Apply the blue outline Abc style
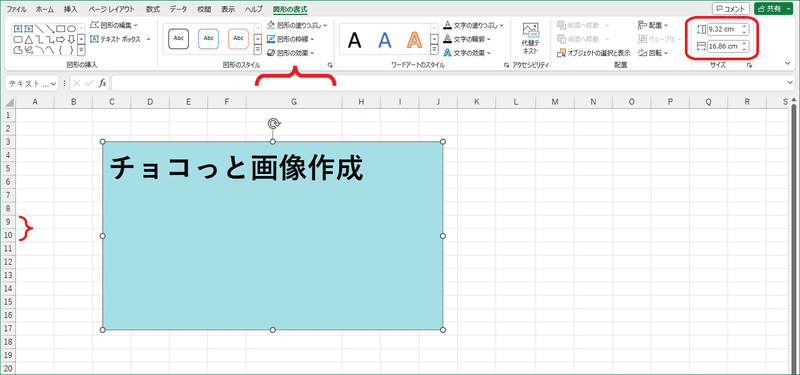This screenshot has width=800, height=375. (208, 39)
